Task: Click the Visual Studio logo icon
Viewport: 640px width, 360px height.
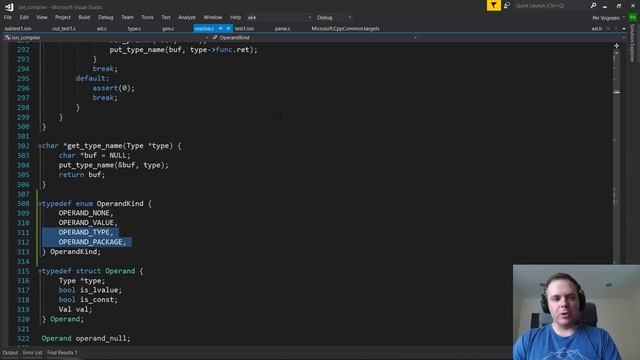Action: pyautogui.click(x=9, y=7)
